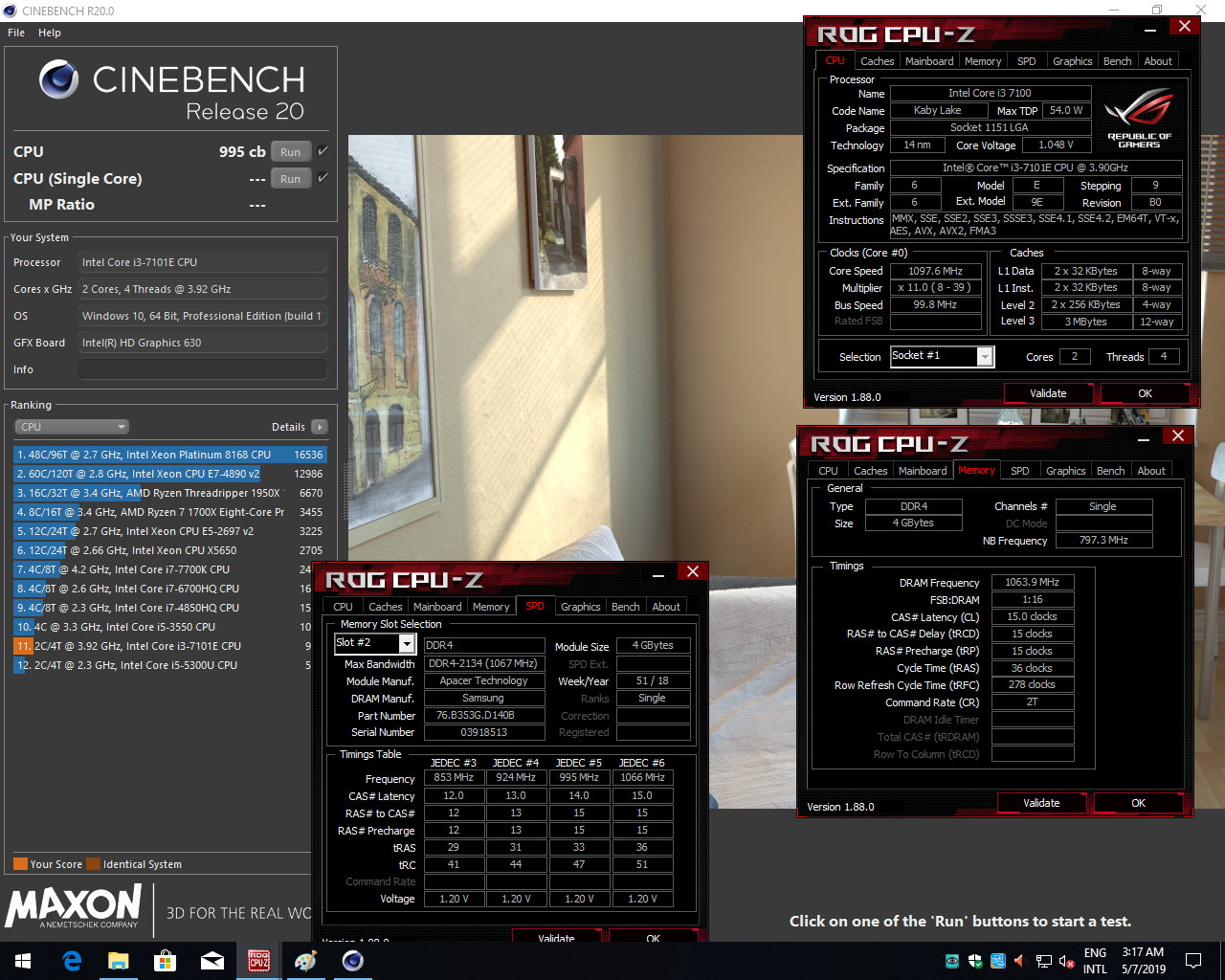Open the File menu

click(x=16, y=33)
